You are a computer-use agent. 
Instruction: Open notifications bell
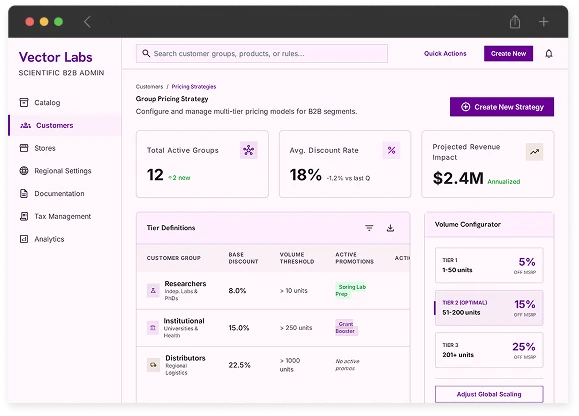pos(549,54)
